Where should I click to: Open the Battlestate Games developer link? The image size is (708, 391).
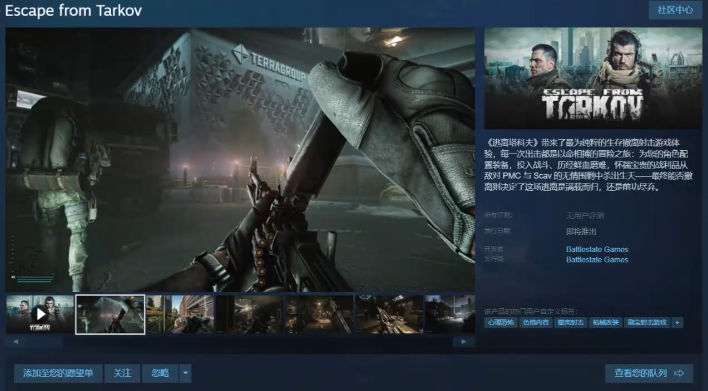[597, 249]
